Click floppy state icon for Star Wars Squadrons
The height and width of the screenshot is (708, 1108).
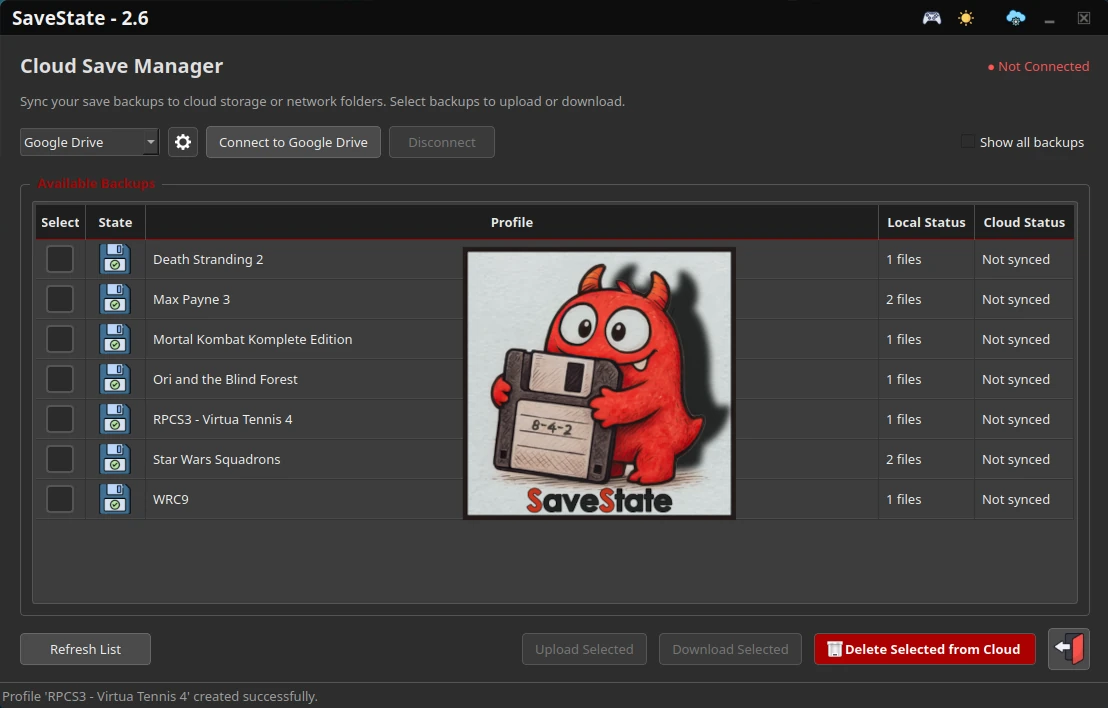[x=114, y=459]
